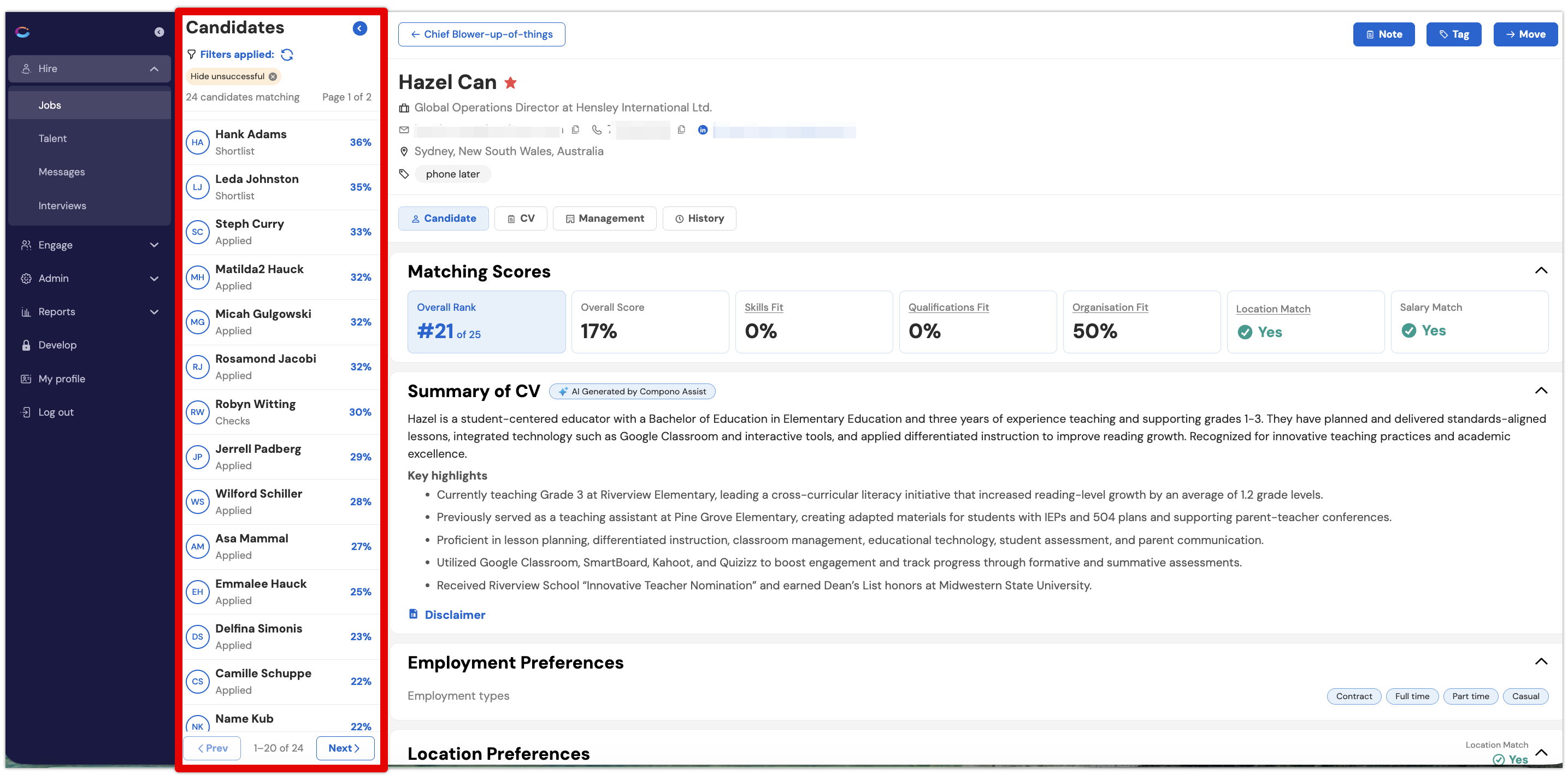This screenshot has height=780, width=1568.
Task: Select candidate Matilda2 Hauck
Action: tap(281, 277)
